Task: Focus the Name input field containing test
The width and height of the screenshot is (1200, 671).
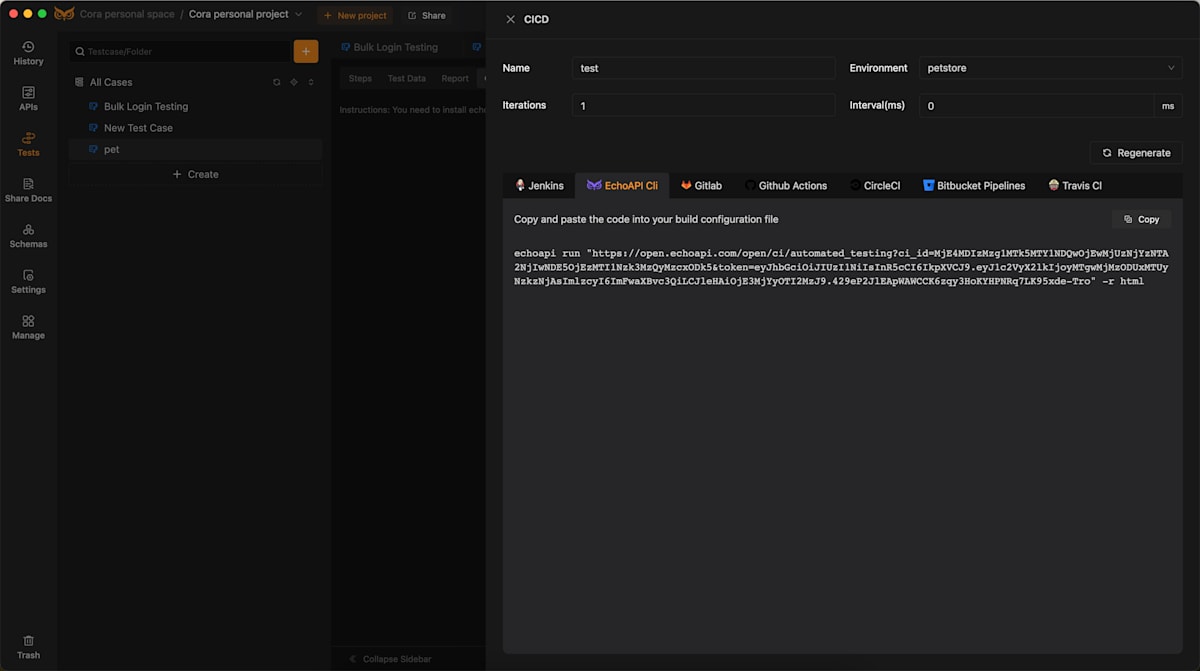Action: (704, 68)
